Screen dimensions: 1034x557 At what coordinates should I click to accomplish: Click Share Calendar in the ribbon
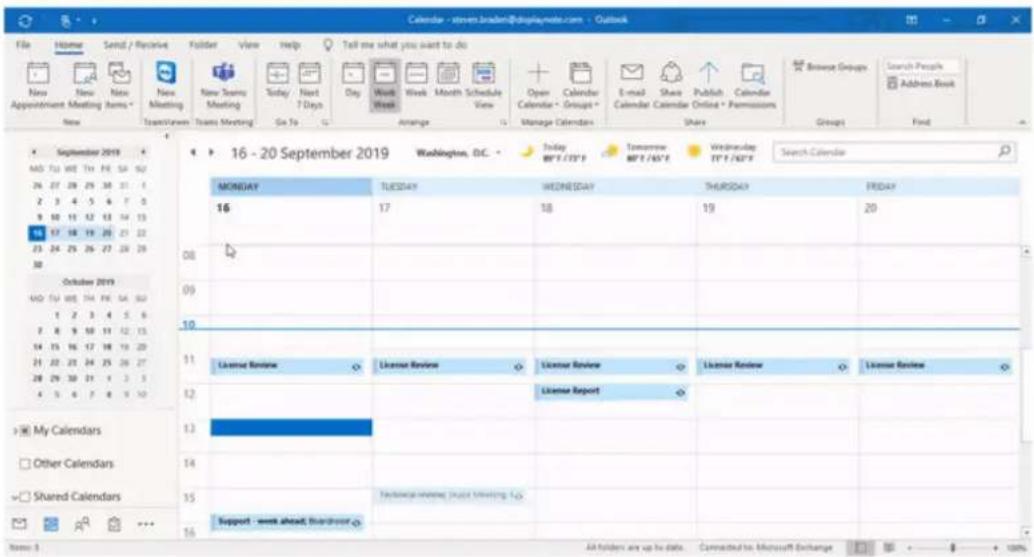pyautogui.click(x=671, y=86)
